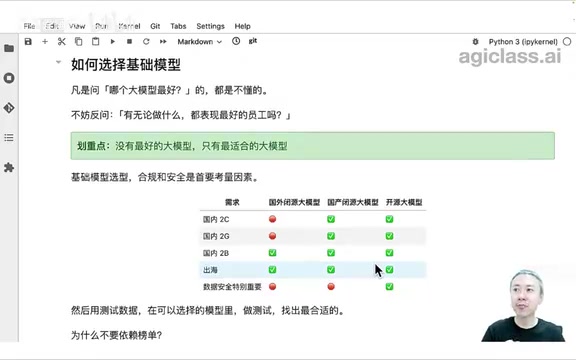The image size is (576, 360).
Task: Click the 国外闭源大模型 column header
Action: tap(294, 202)
